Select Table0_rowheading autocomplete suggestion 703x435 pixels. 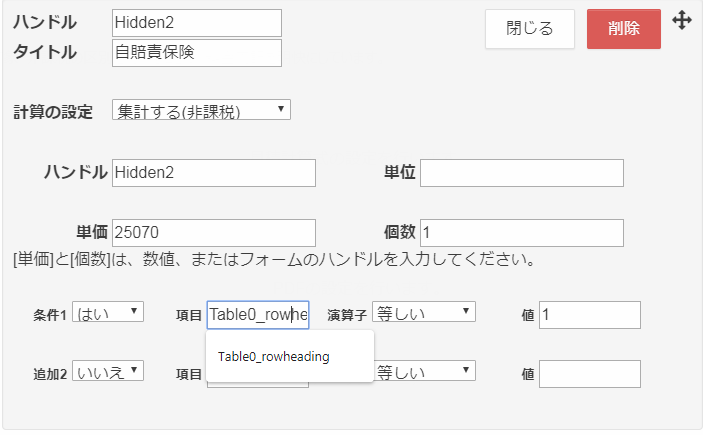(x=274, y=356)
